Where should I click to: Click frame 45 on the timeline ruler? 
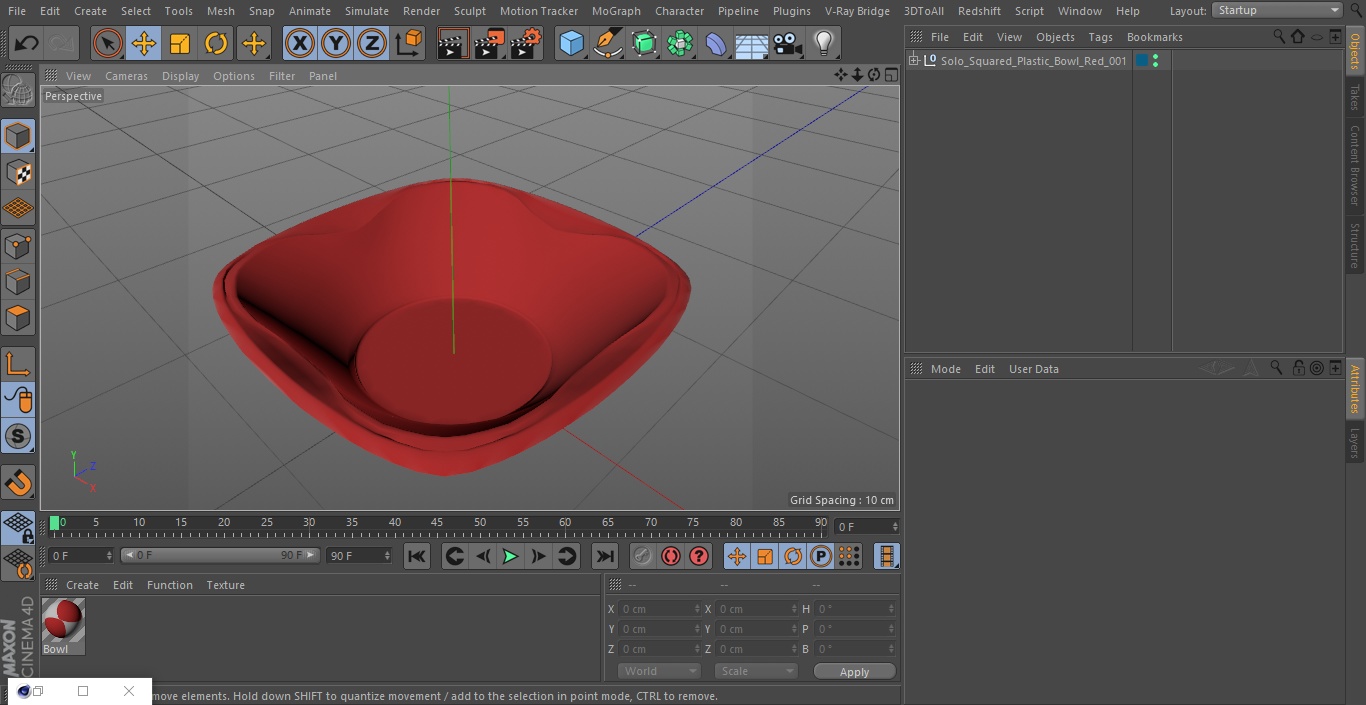[x=437, y=523]
